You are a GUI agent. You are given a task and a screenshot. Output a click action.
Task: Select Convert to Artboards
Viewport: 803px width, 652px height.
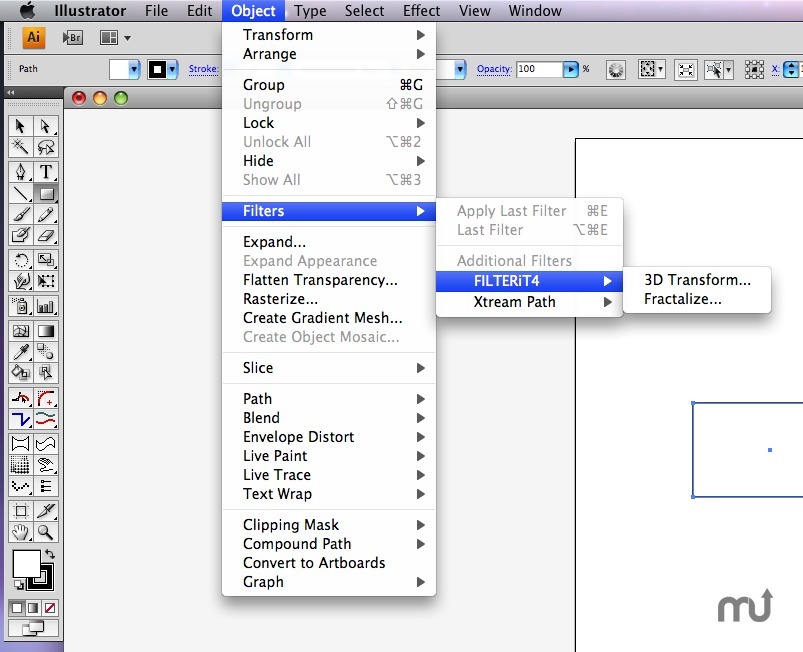tap(328, 562)
